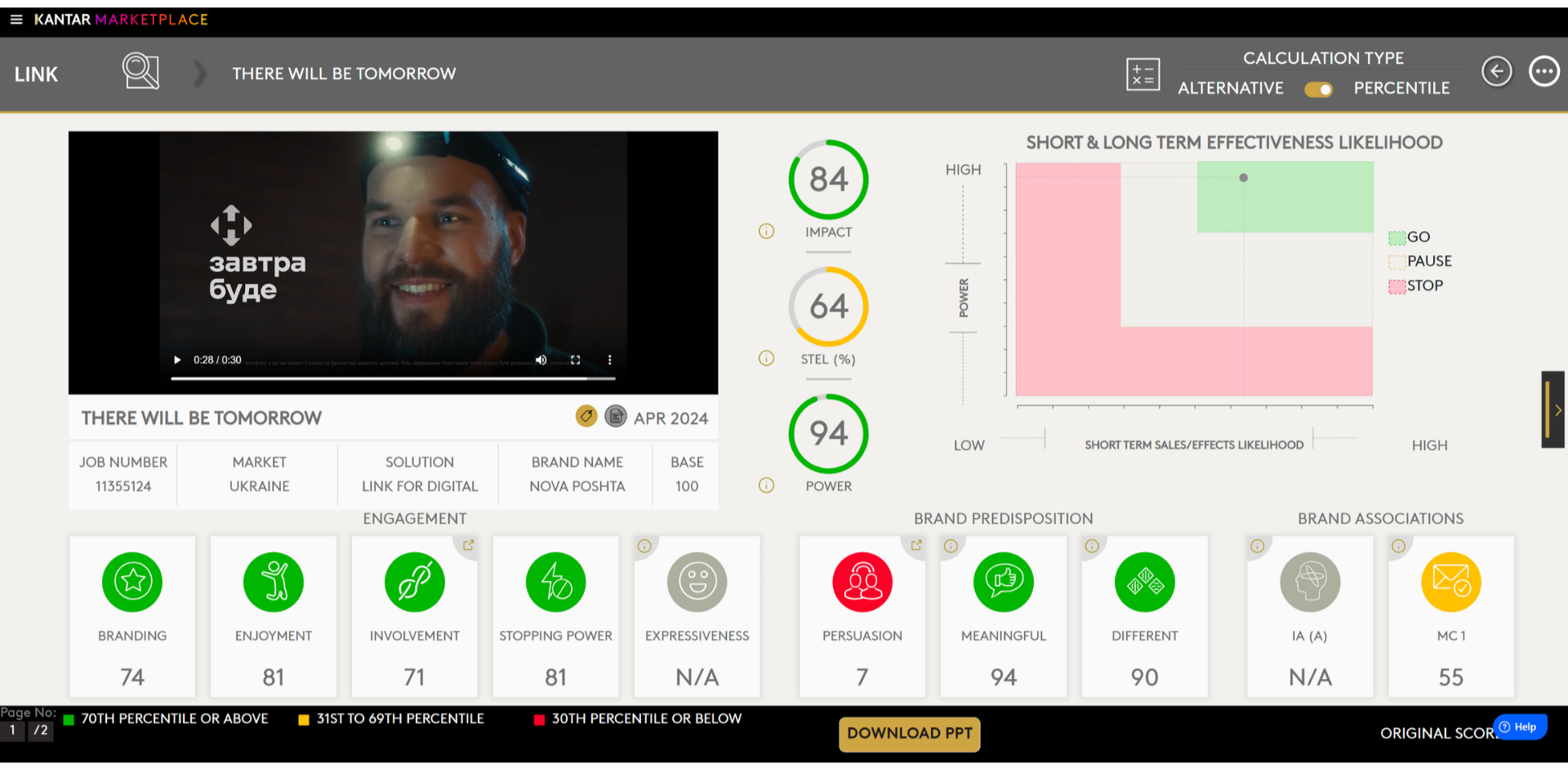
Task: Click the video progress bar
Action: 392,378
